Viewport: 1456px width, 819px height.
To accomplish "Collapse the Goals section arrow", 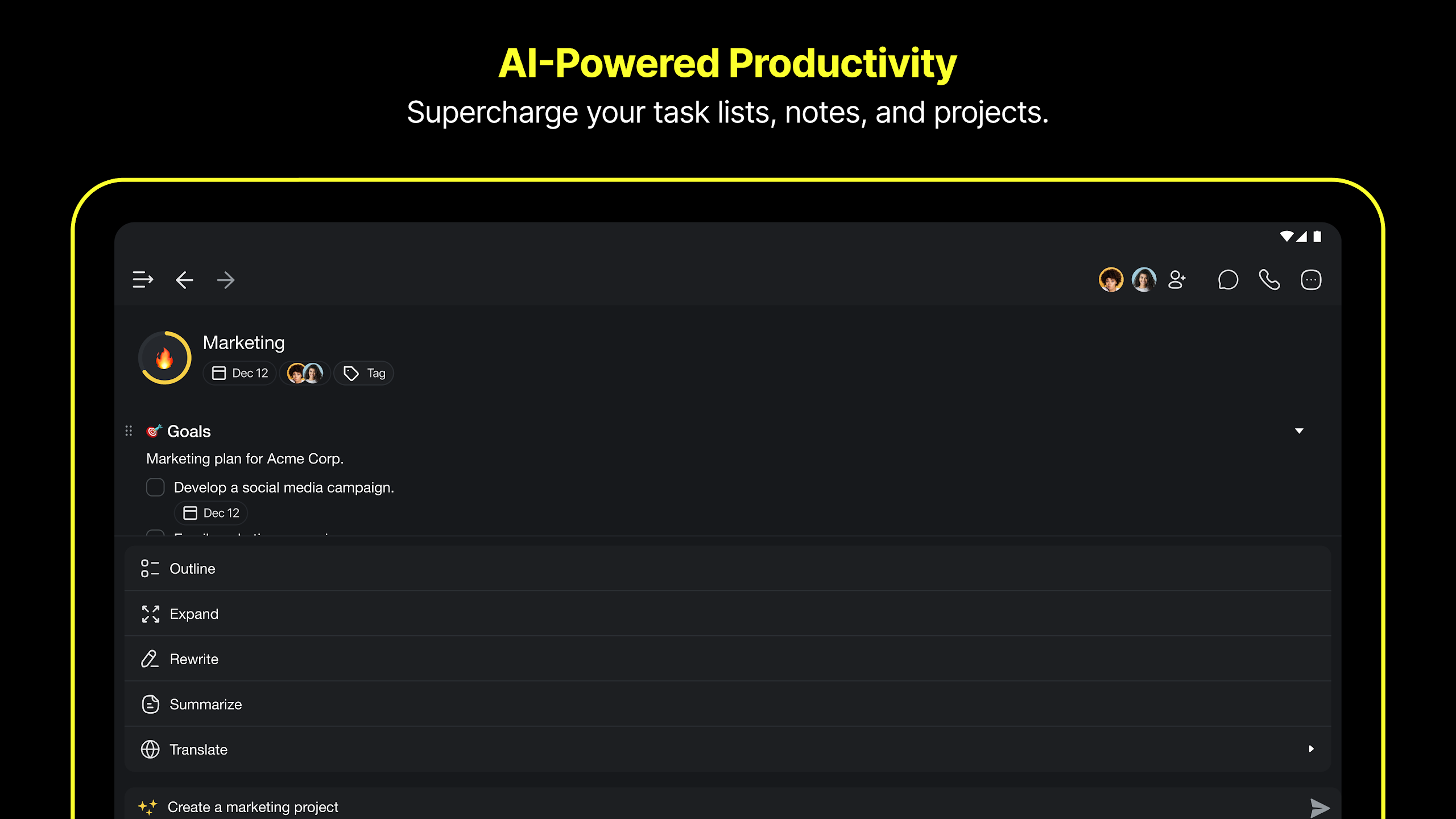I will tap(1299, 431).
